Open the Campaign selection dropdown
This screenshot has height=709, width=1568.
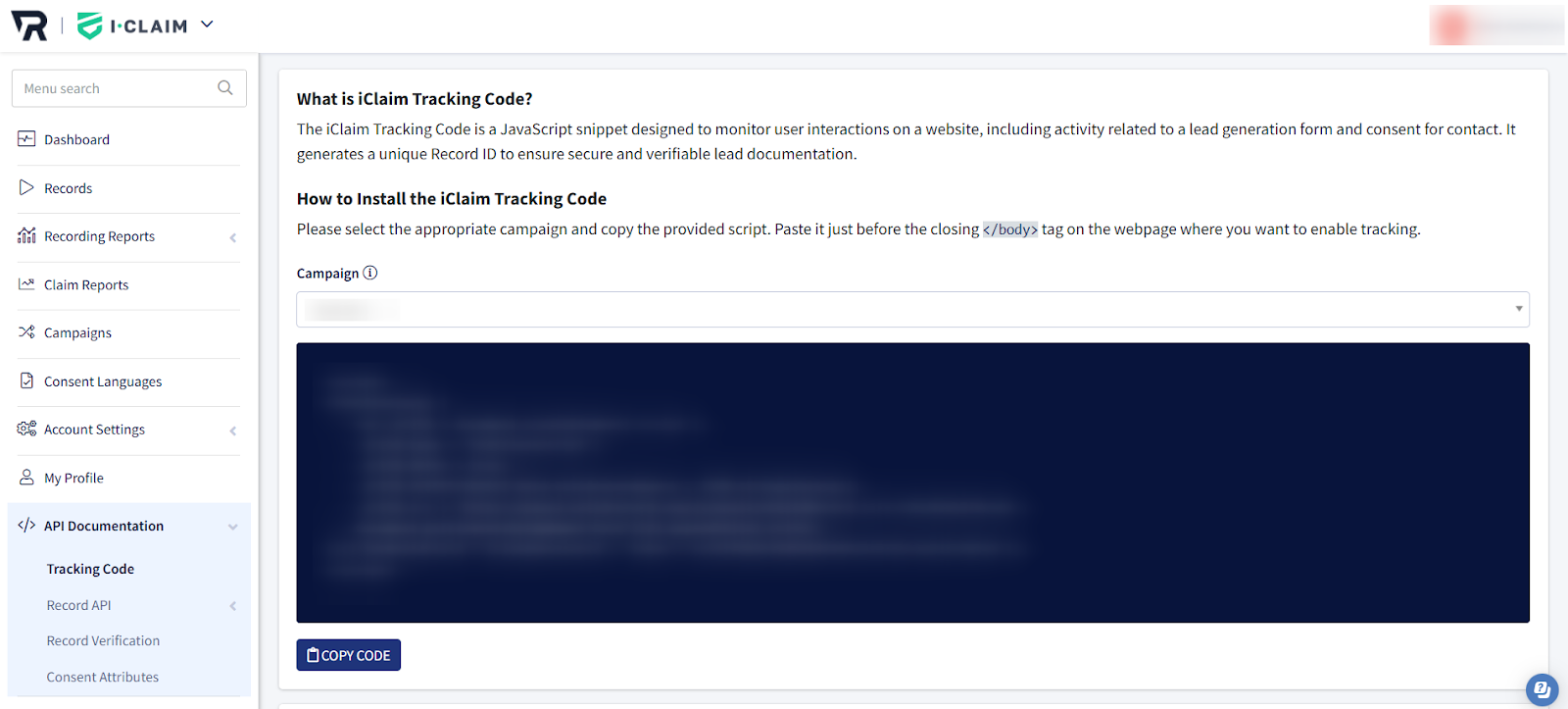coord(912,309)
